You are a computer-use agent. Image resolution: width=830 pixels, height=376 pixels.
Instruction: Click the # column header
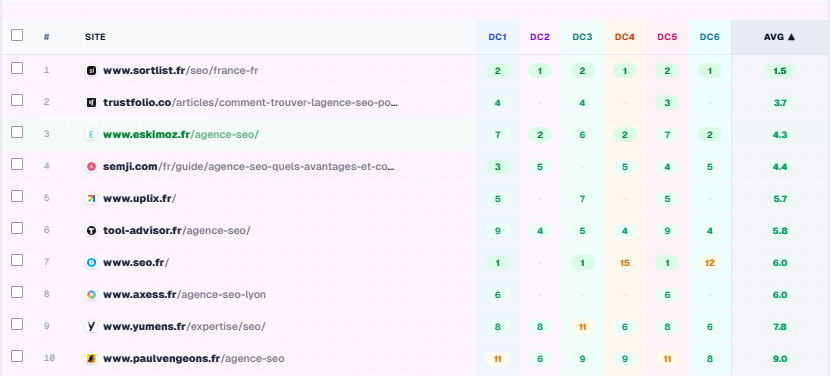[47, 37]
